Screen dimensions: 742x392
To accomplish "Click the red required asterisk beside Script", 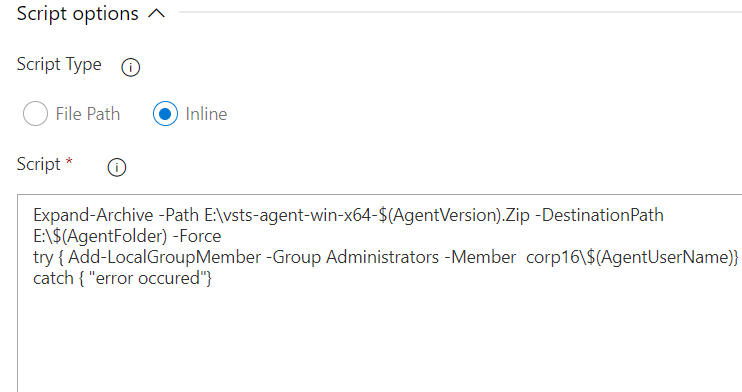I will point(69,161).
